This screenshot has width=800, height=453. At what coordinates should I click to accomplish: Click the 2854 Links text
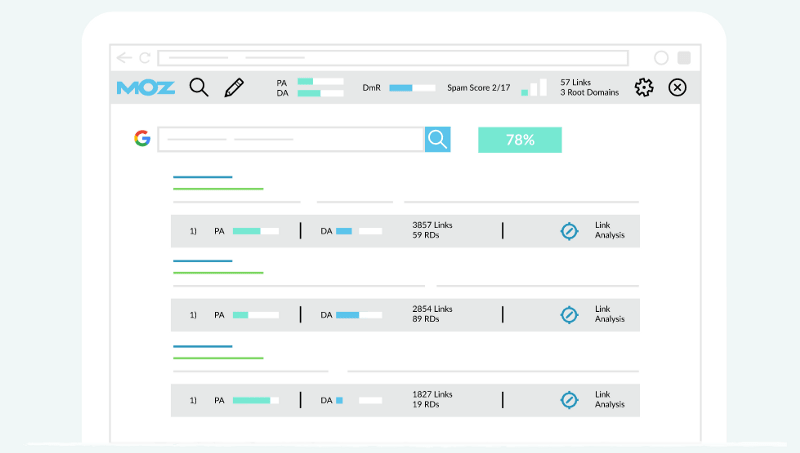[432, 309]
